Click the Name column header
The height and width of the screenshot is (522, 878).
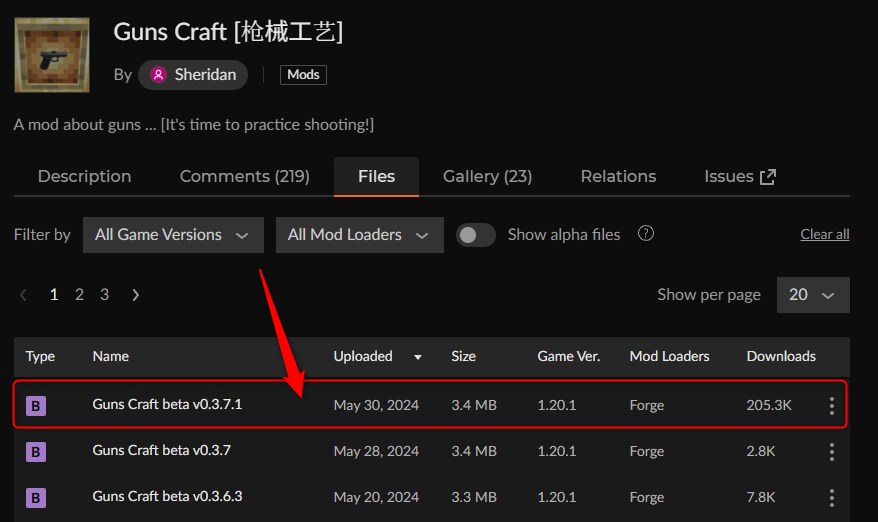(111, 356)
